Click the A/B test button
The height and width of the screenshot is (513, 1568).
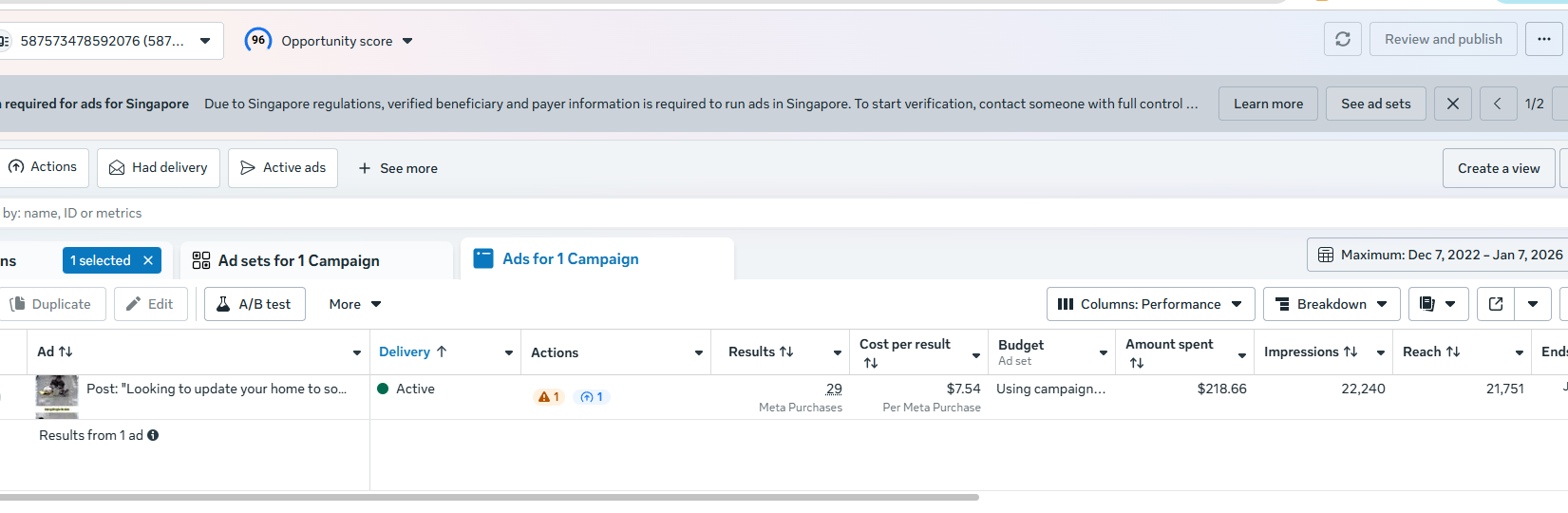pos(255,304)
